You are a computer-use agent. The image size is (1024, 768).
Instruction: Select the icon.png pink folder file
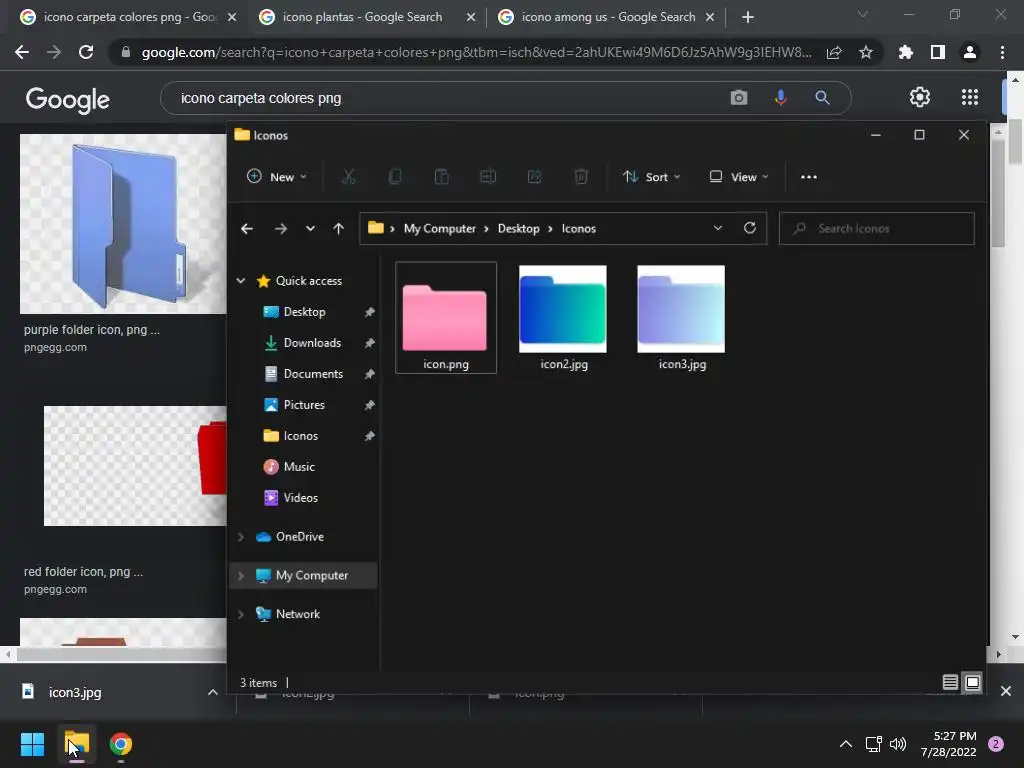tap(446, 317)
